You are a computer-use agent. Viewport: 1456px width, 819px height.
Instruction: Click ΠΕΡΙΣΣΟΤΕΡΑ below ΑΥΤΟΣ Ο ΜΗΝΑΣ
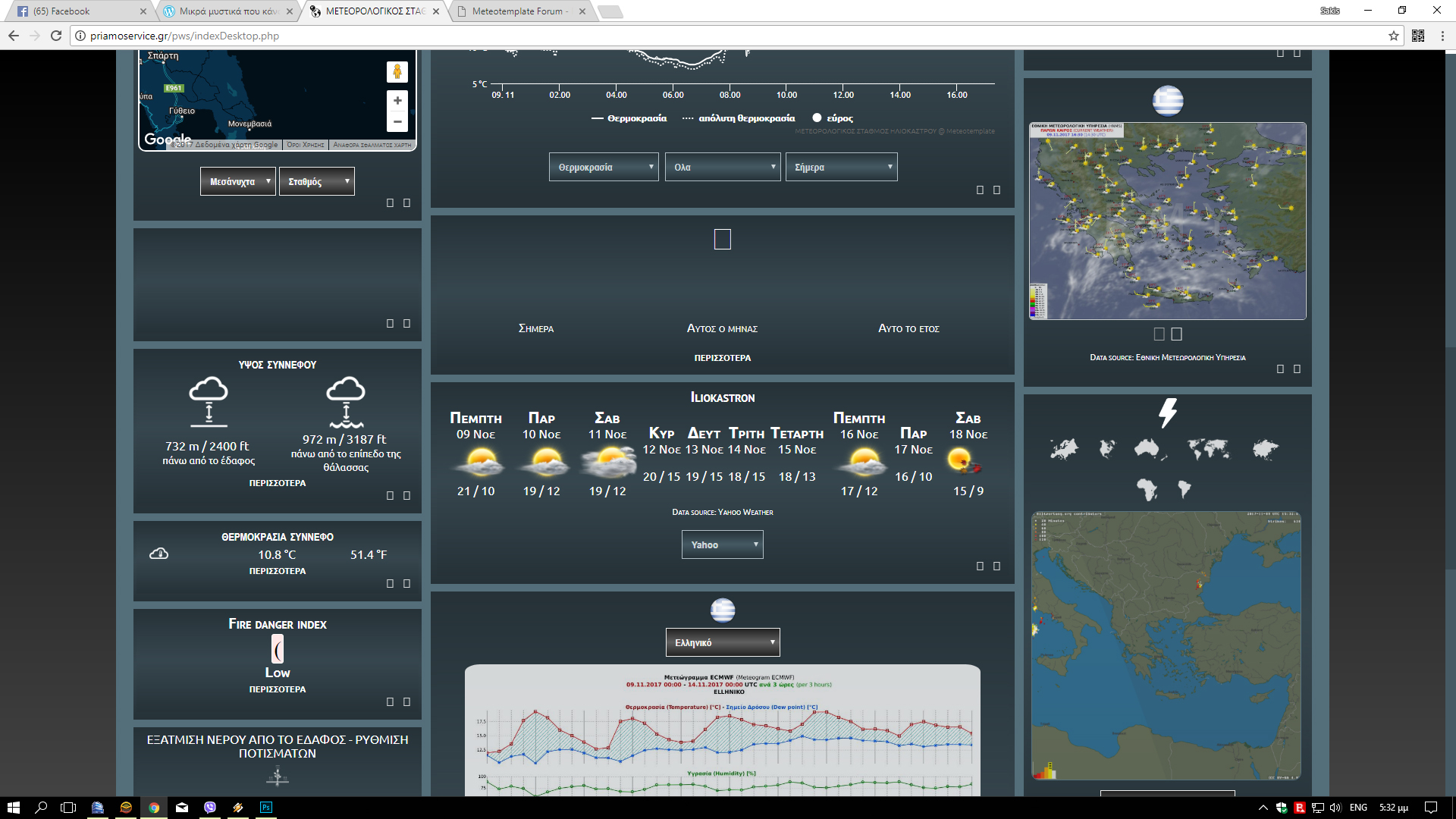click(x=723, y=358)
